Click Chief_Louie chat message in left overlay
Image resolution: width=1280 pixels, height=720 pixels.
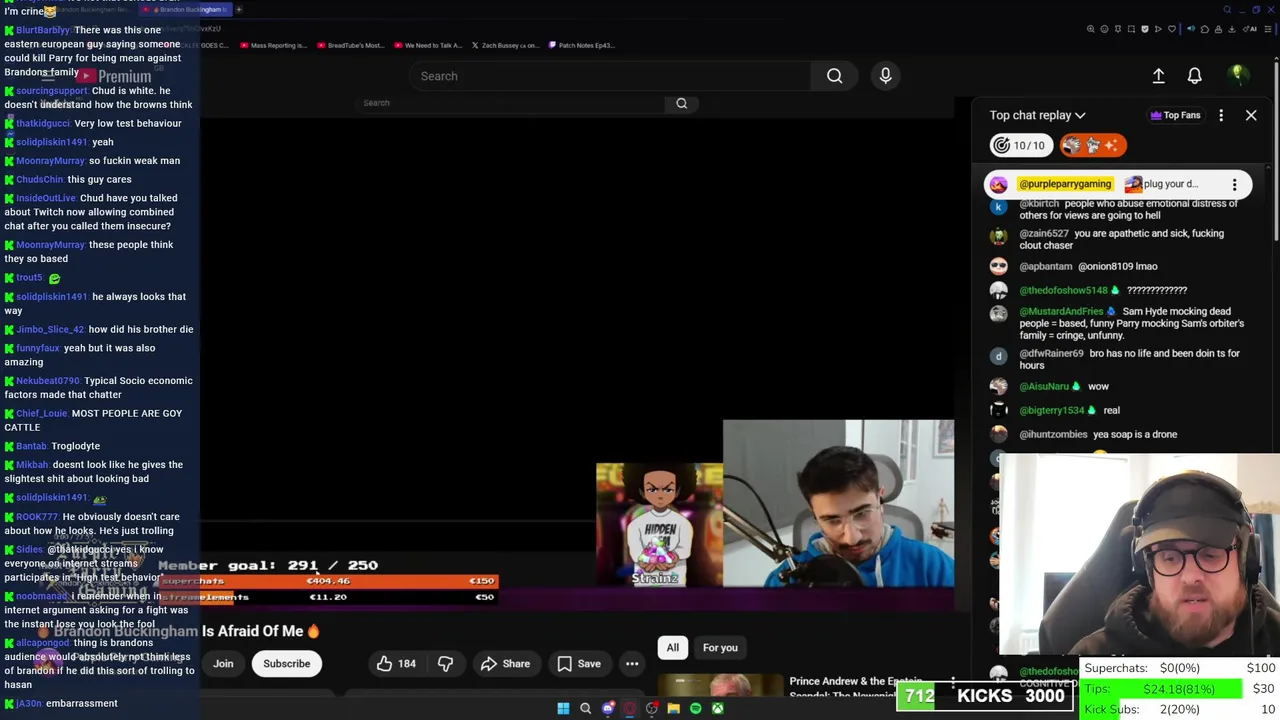click(98, 420)
